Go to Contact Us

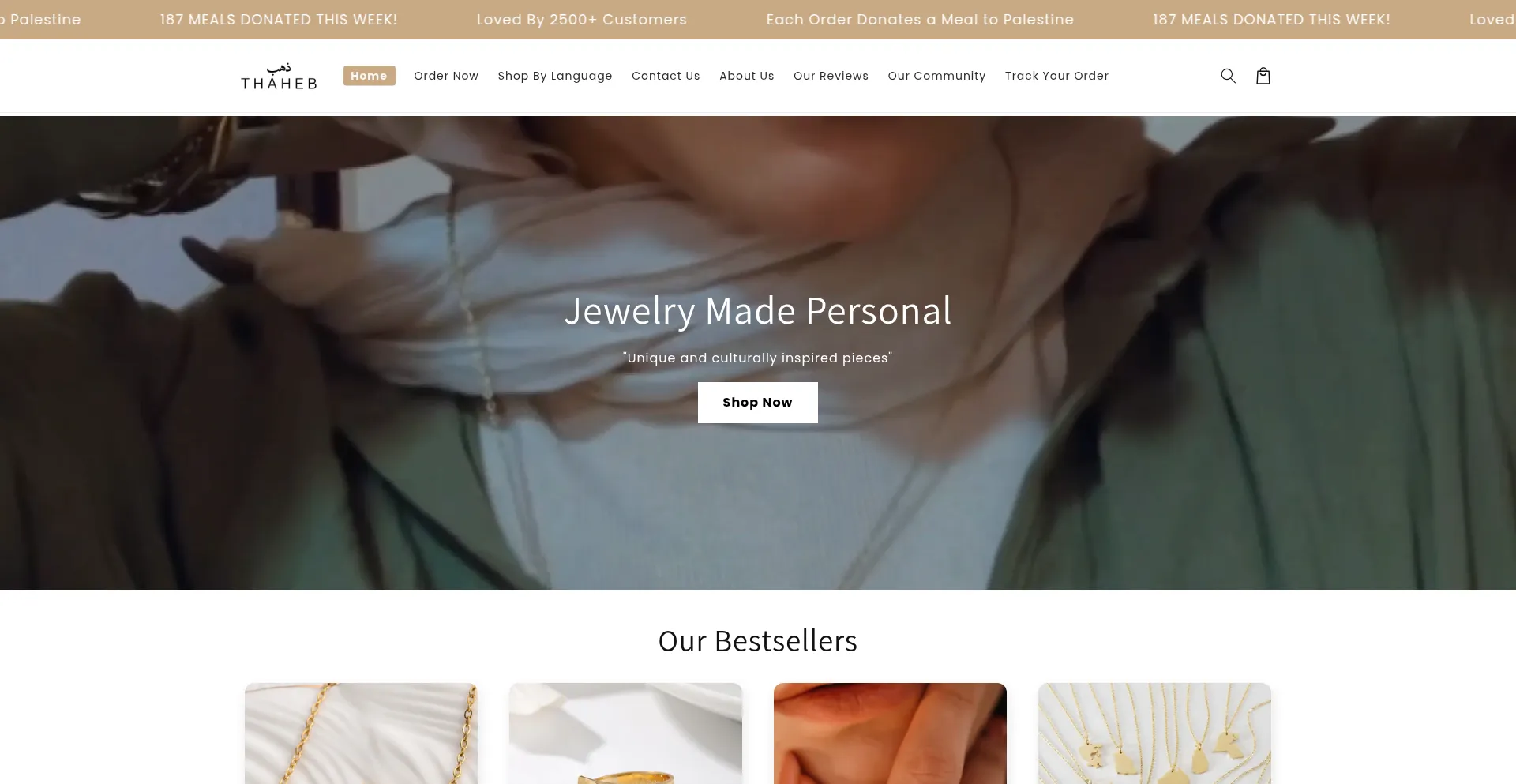coord(666,76)
